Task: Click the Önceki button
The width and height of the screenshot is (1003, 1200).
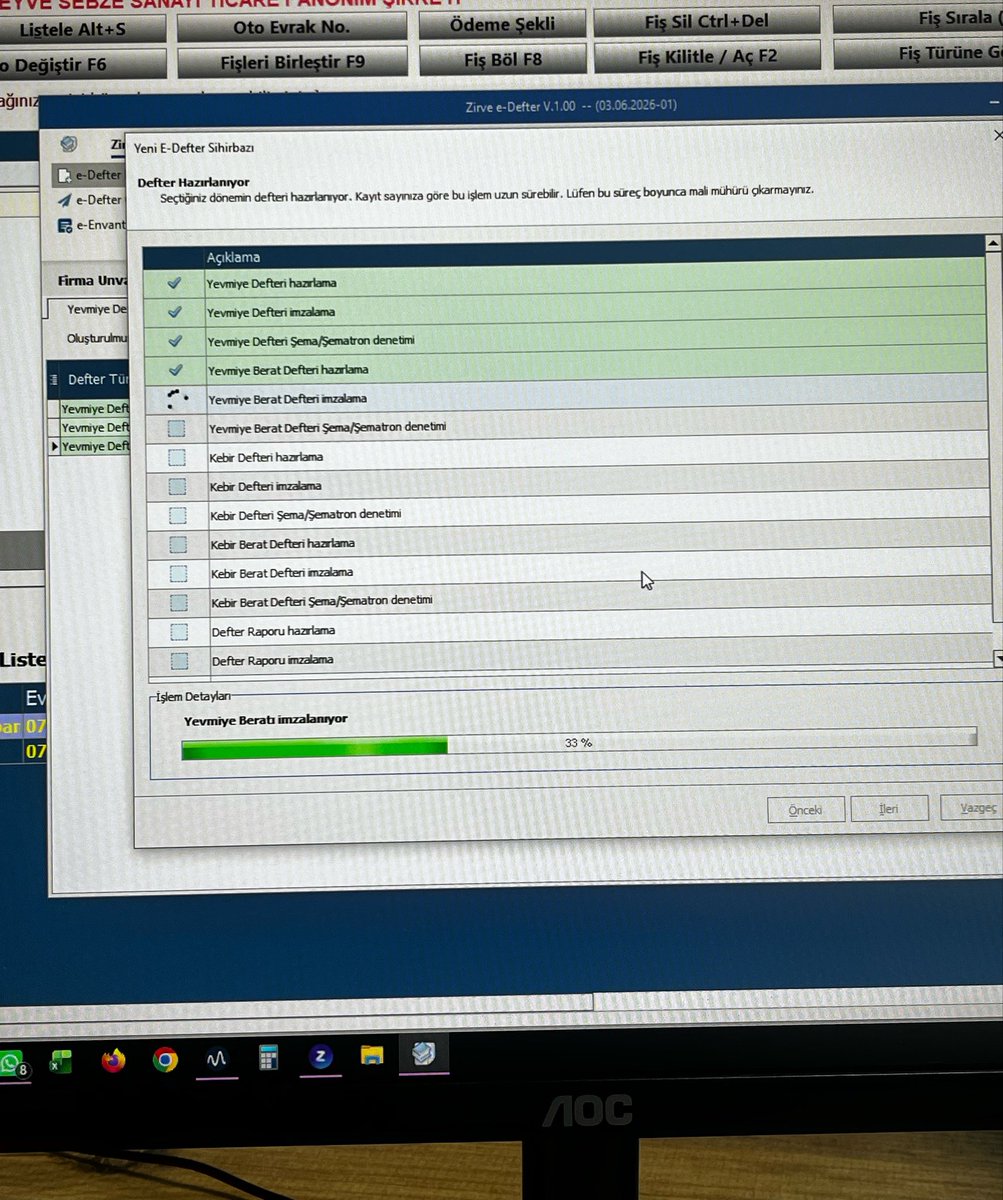Action: (x=806, y=809)
